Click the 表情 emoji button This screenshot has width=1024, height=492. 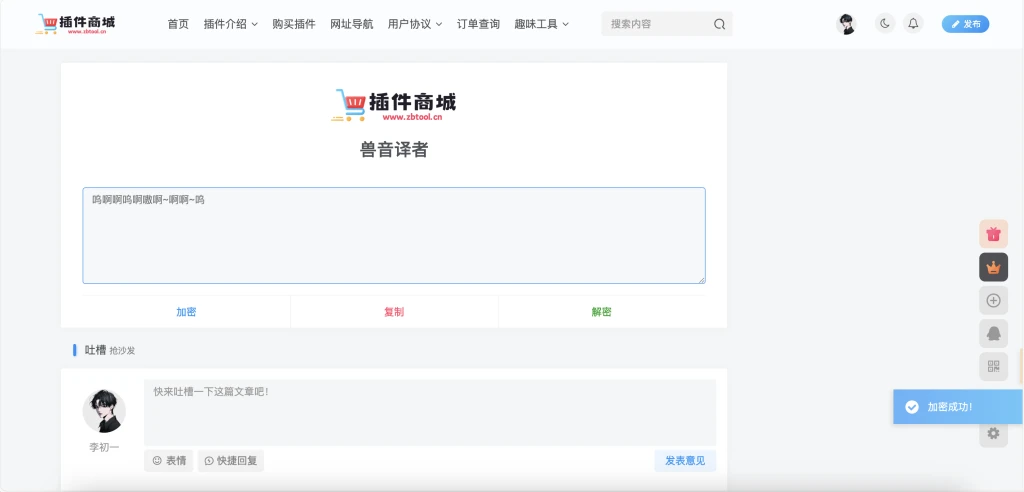pos(168,461)
